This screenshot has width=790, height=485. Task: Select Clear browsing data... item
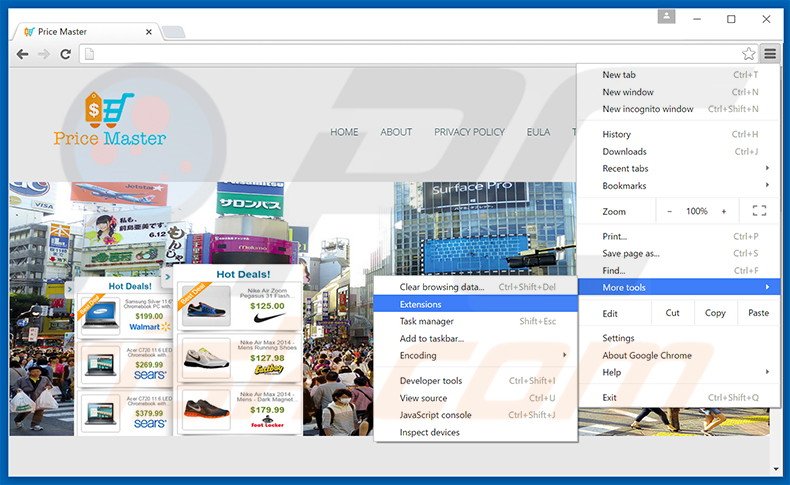(x=476, y=287)
